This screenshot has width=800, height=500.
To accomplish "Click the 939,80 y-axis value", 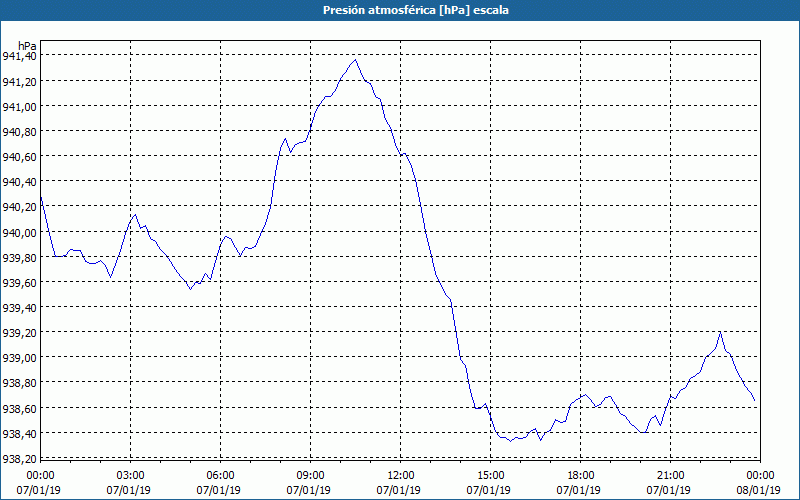I will [x=19, y=257].
